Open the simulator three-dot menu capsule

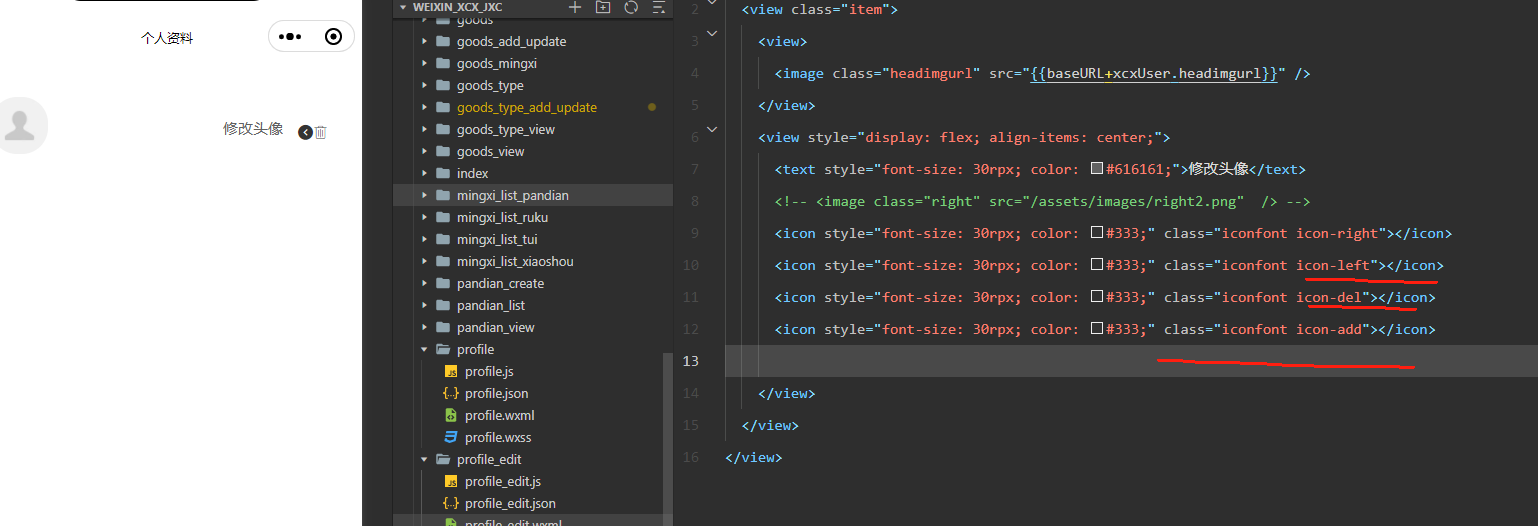(x=290, y=37)
